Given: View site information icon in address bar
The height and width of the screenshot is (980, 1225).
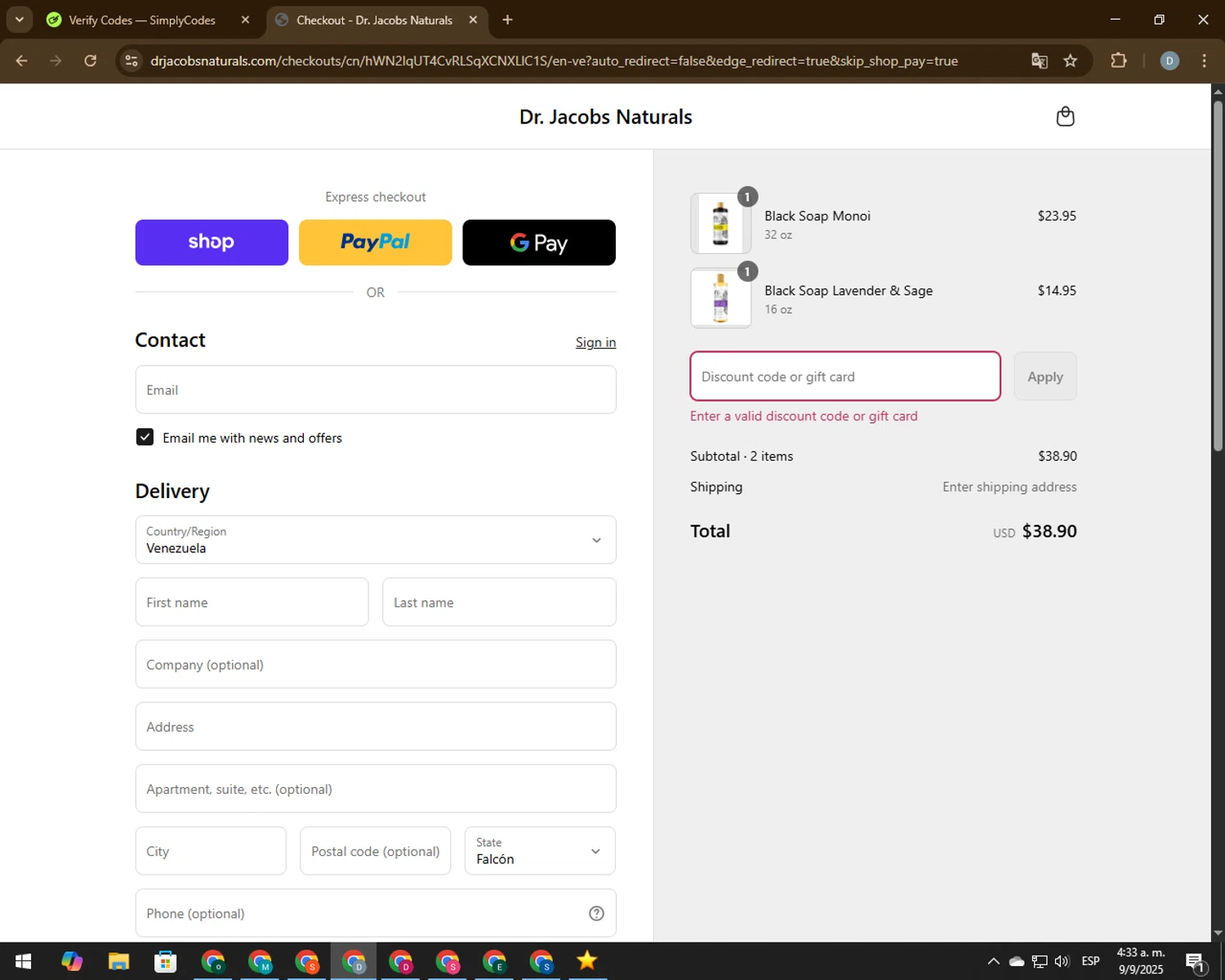Looking at the screenshot, I should click(x=131, y=61).
